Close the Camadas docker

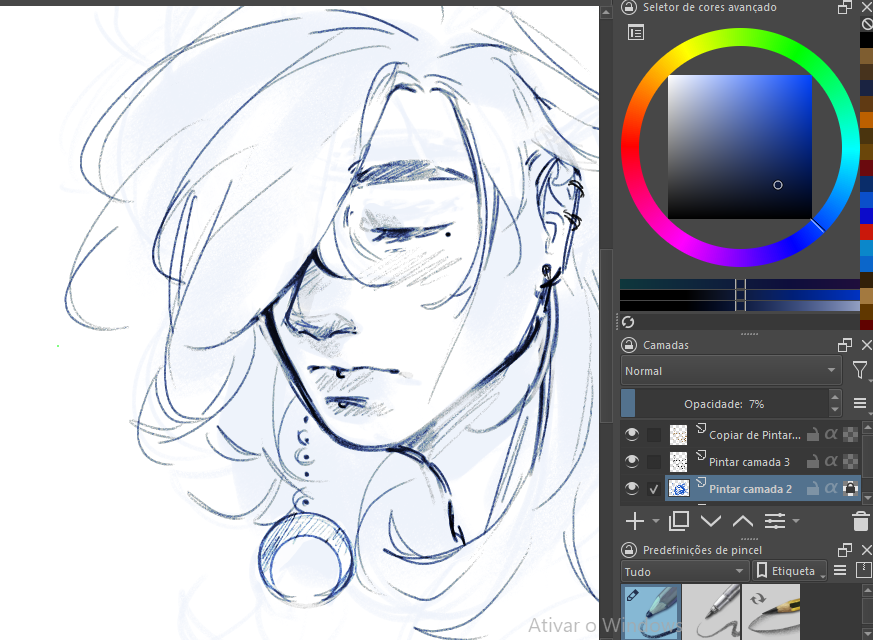pos(866,345)
